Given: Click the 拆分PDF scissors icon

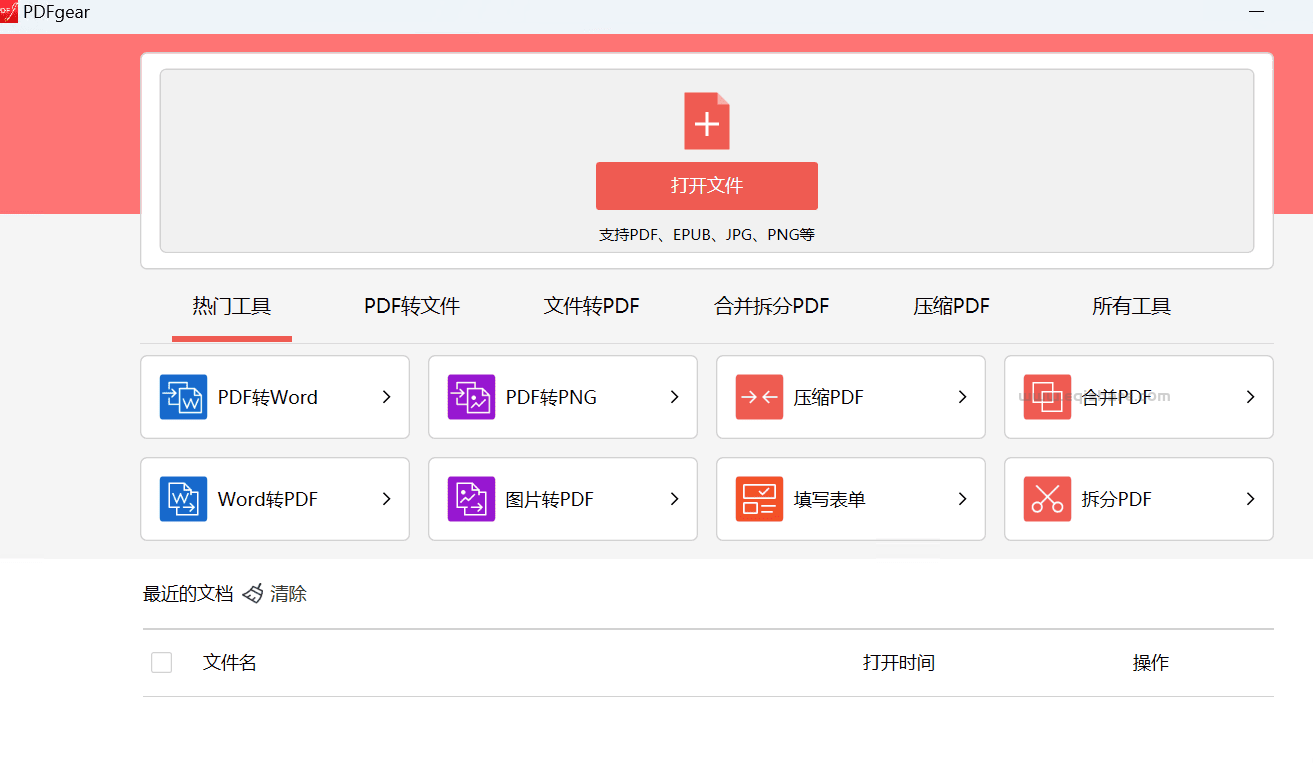Looking at the screenshot, I should [x=1046, y=499].
